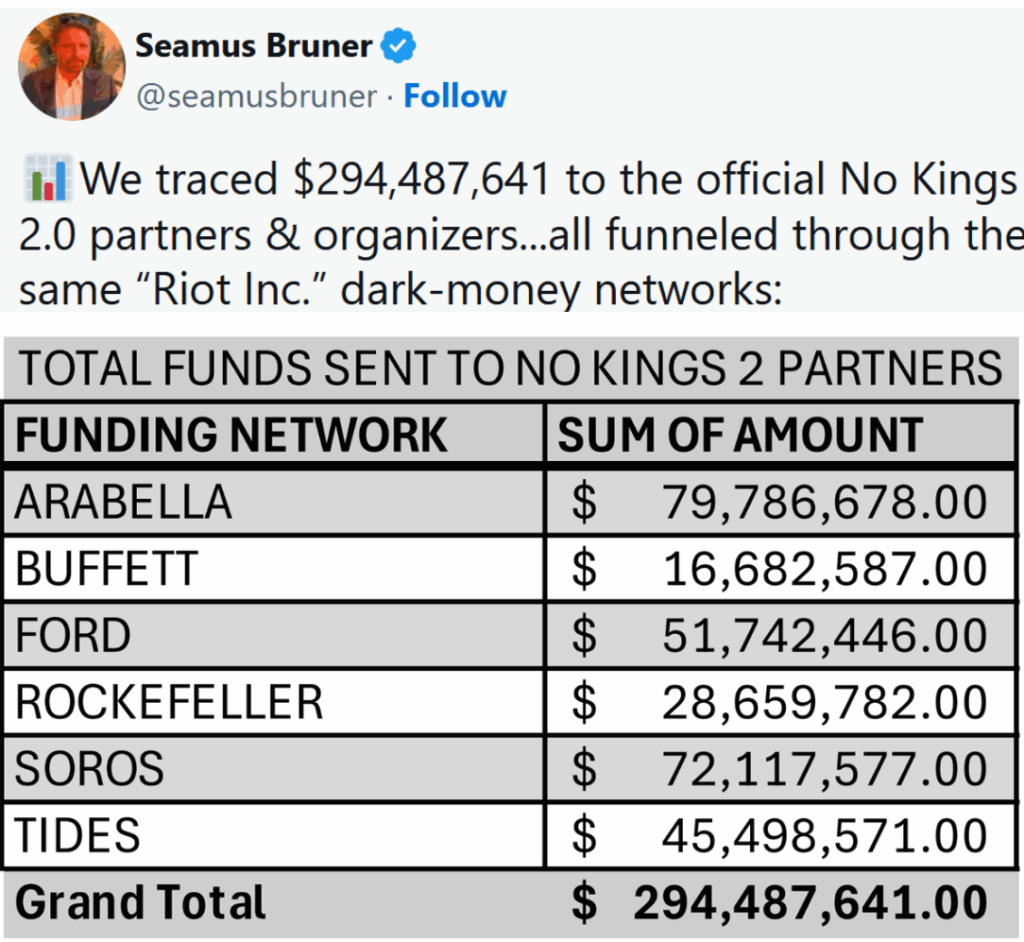Follow the Seamus Bruner account
This screenshot has height=942, width=1024.
pyautogui.click(x=455, y=97)
